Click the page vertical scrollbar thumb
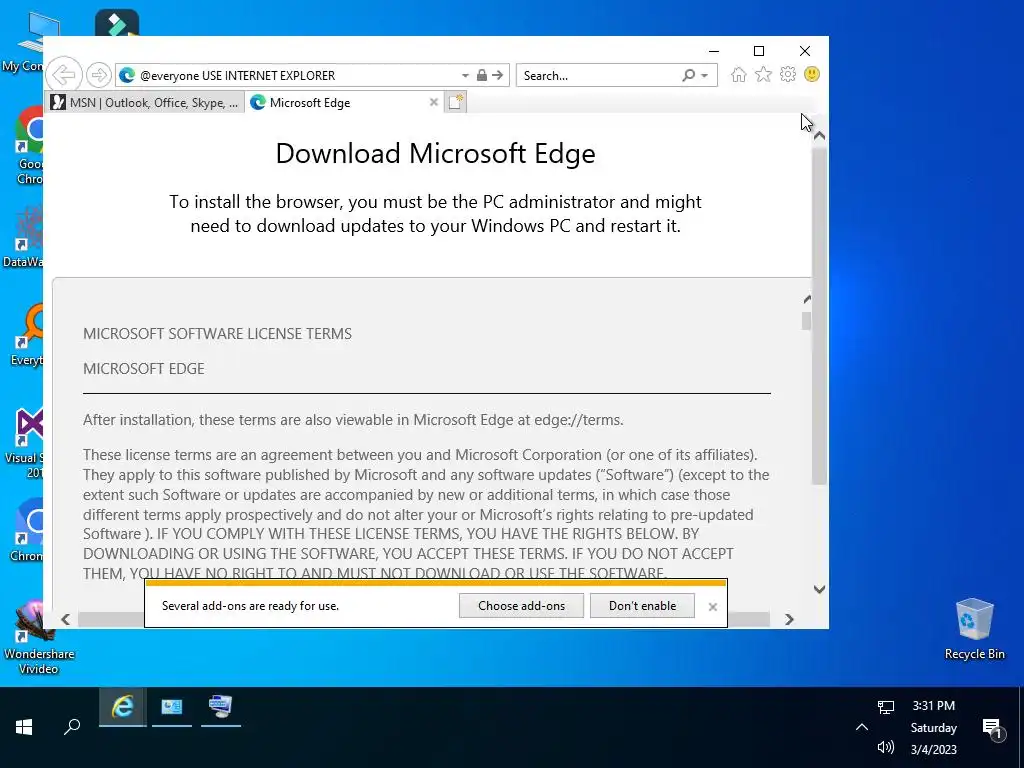This screenshot has height=768, width=1024. click(x=820, y=317)
